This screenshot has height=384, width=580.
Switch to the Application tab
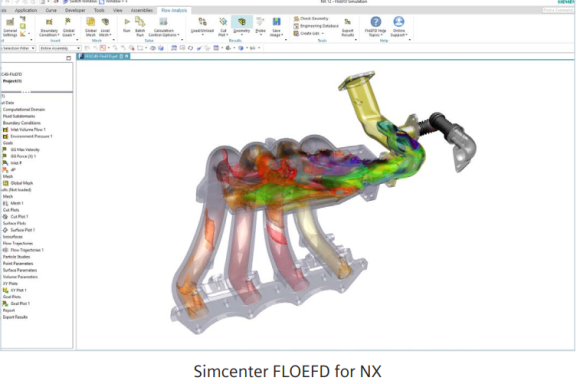pyautogui.click(x=26, y=10)
